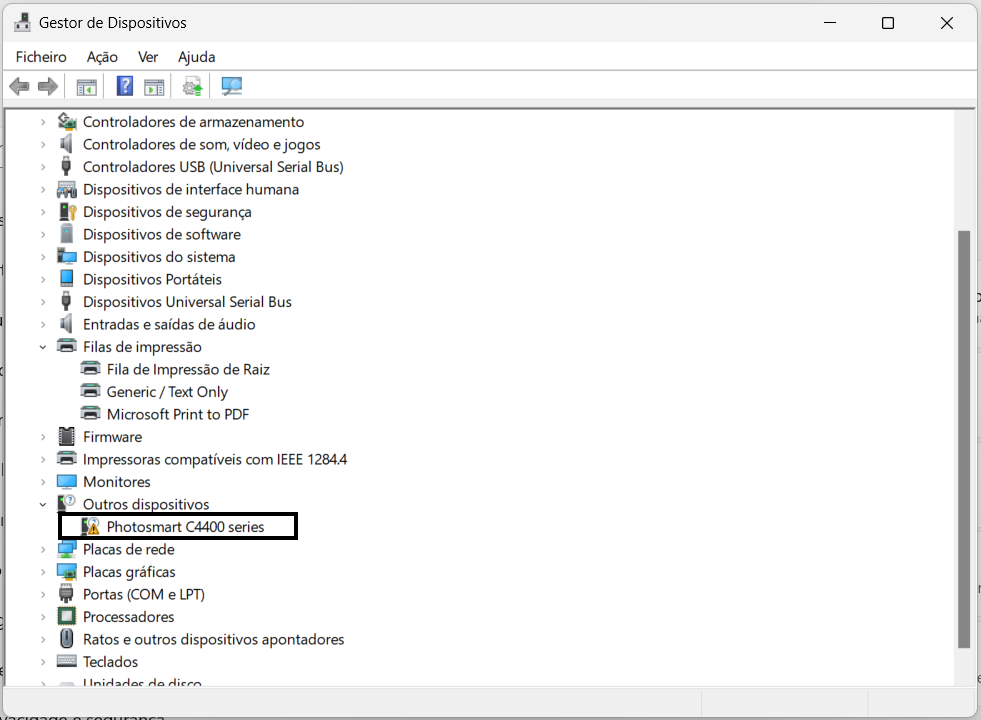Expand the Placas de rede node
The width and height of the screenshot is (981, 720).
(44, 549)
